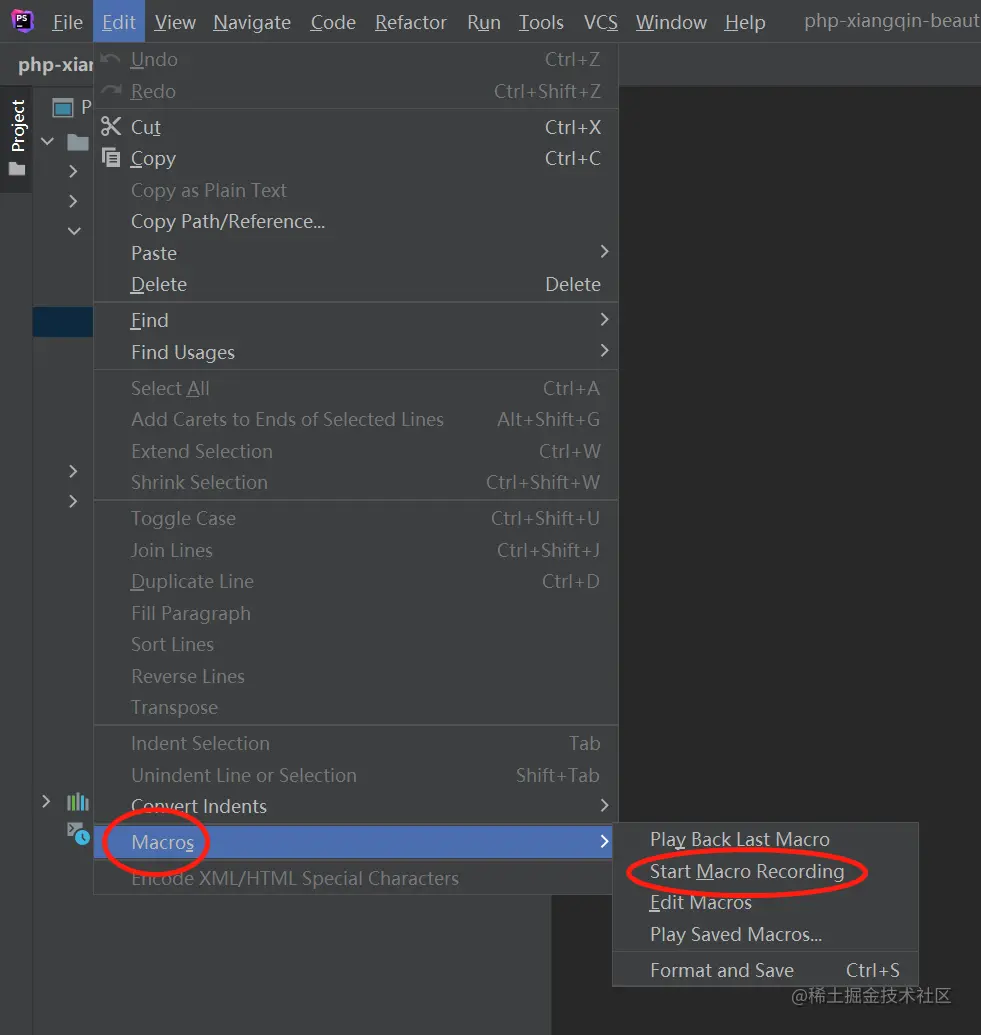981x1035 pixels.
Task: Choose Copy from the Edit menu
Action: tap(356, 158)
